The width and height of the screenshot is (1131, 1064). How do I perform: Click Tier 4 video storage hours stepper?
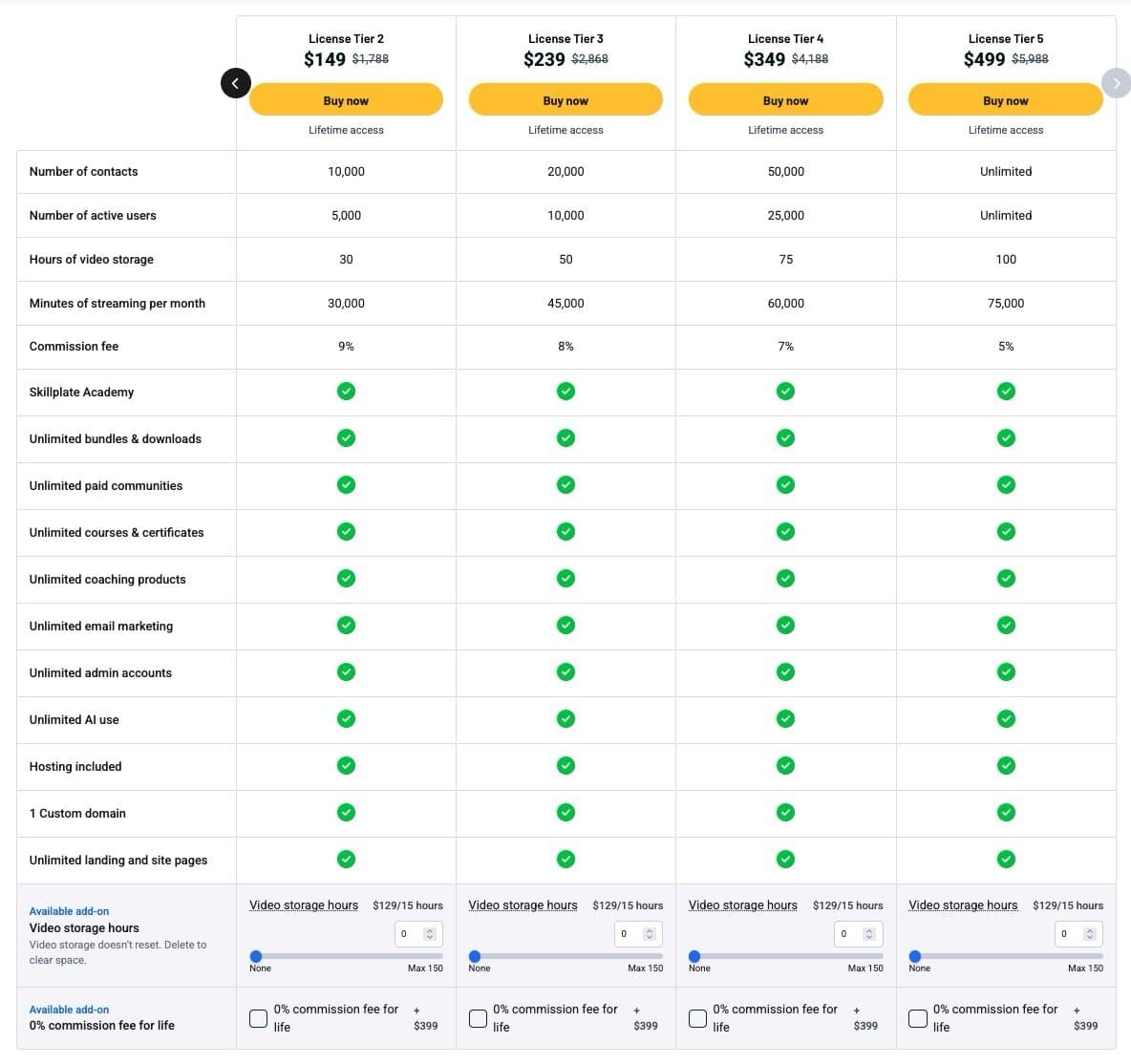(868, 934)
